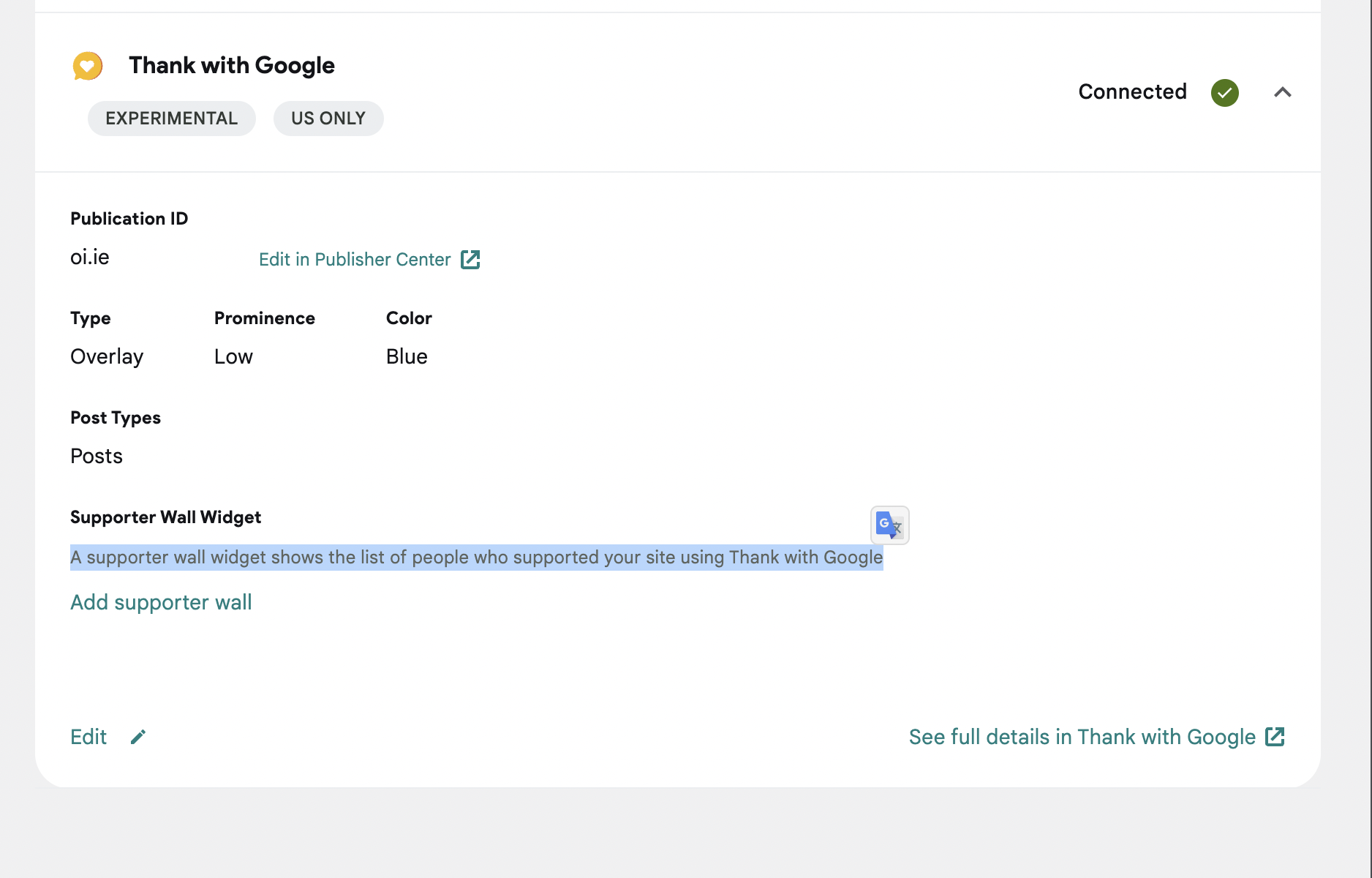Click the highlighted supporter wall description text

pyautogui.click(x=477, y=558)
